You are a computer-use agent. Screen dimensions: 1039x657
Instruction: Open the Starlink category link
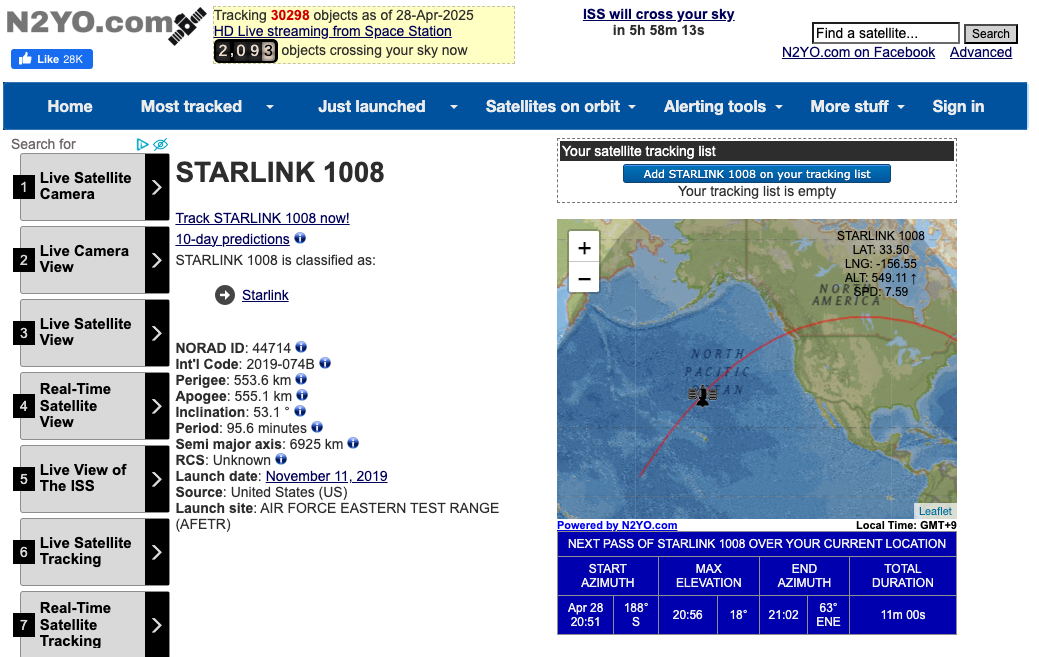click(265, 295)
